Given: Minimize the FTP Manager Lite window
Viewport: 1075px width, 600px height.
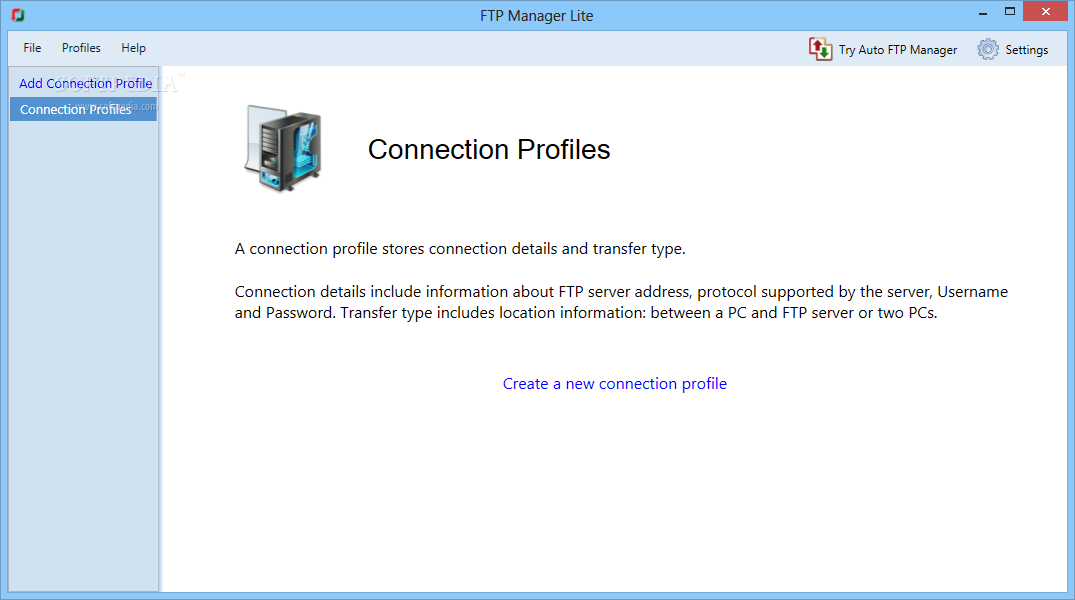Looking at the screenshot, I should 982,12.
